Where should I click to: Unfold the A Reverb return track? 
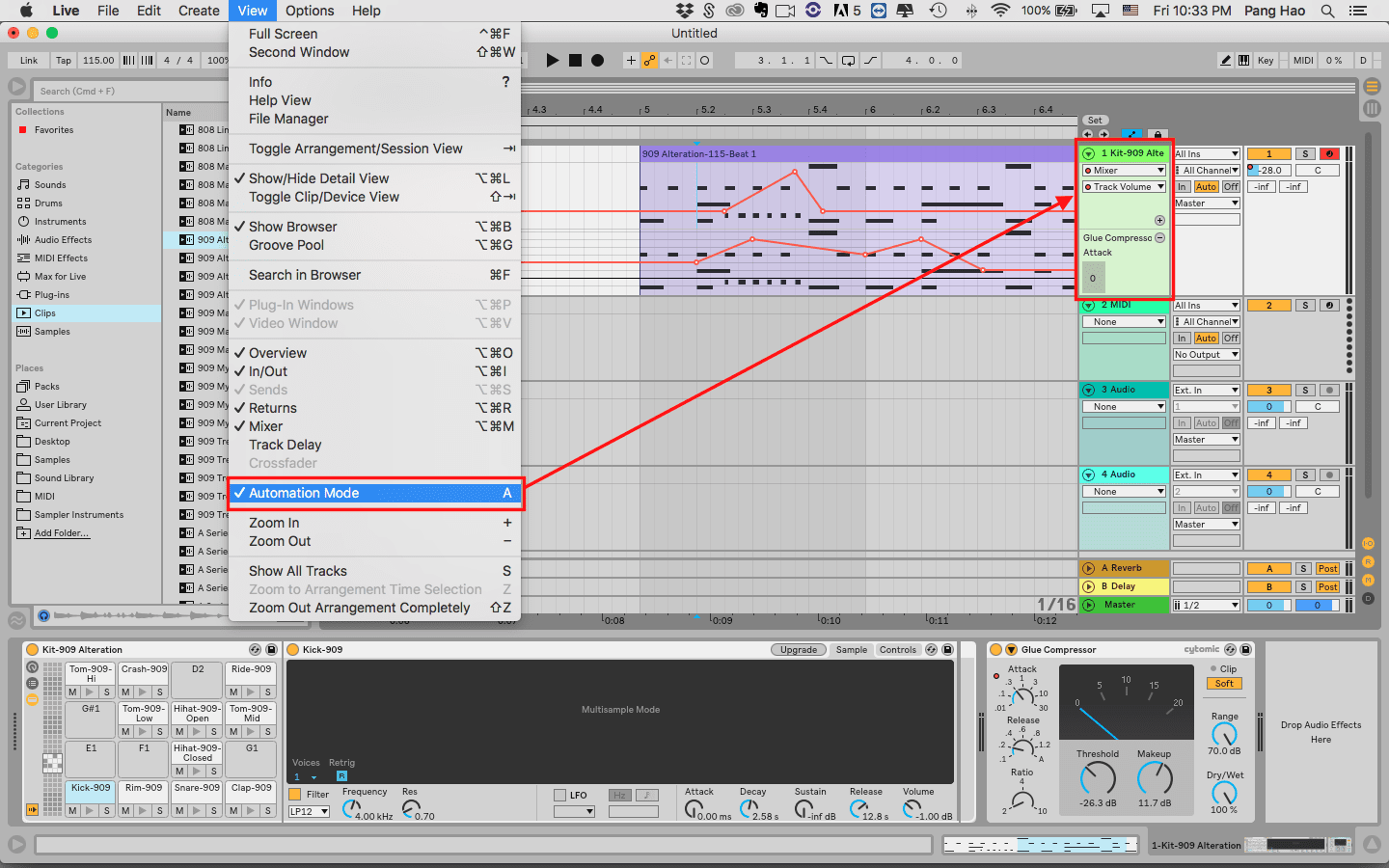(x=1088, y=568)
